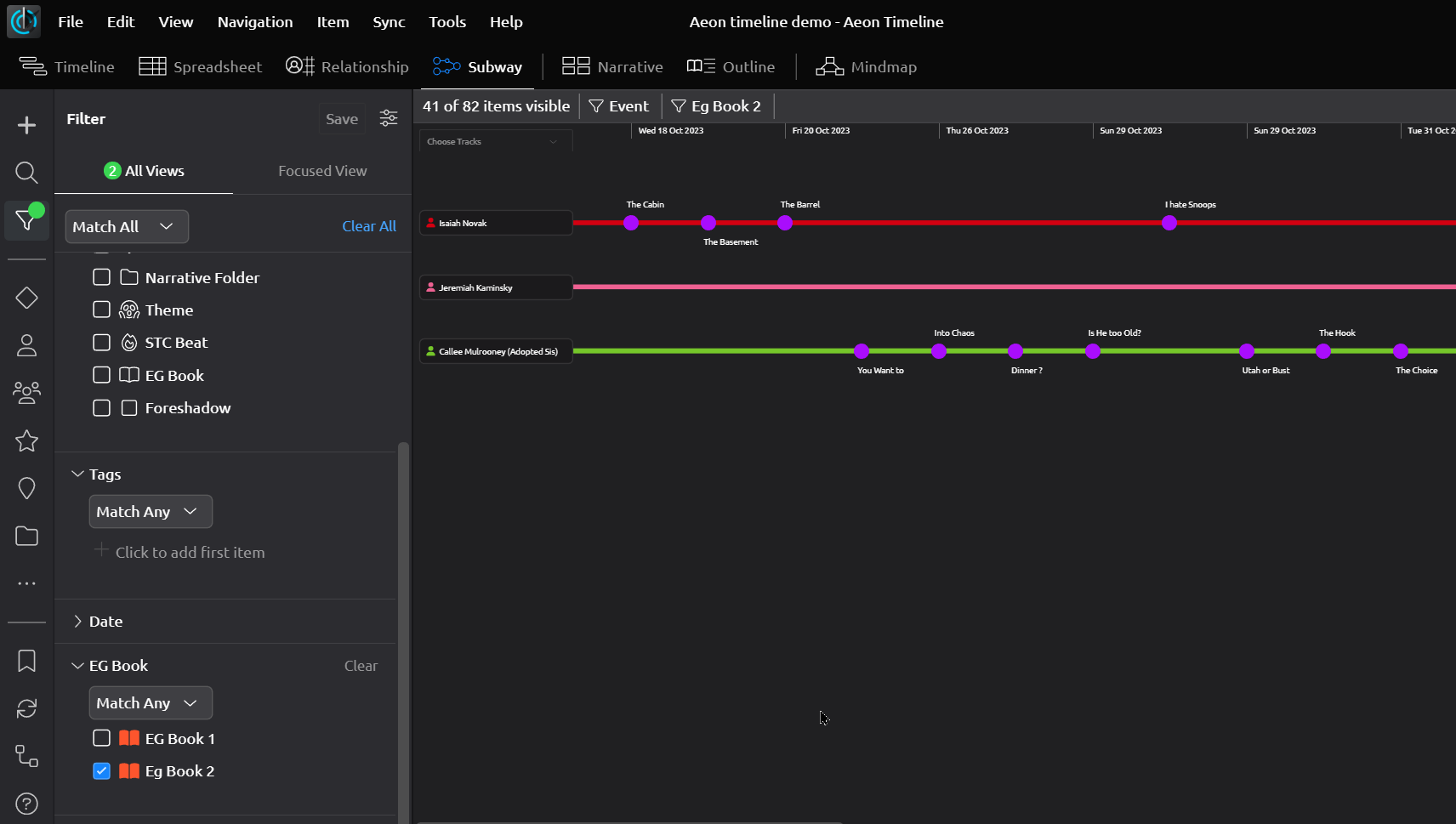Click the You Want to event marker
The height and width of the screenshot is (824, 1456).
click(x=862, y=351)
